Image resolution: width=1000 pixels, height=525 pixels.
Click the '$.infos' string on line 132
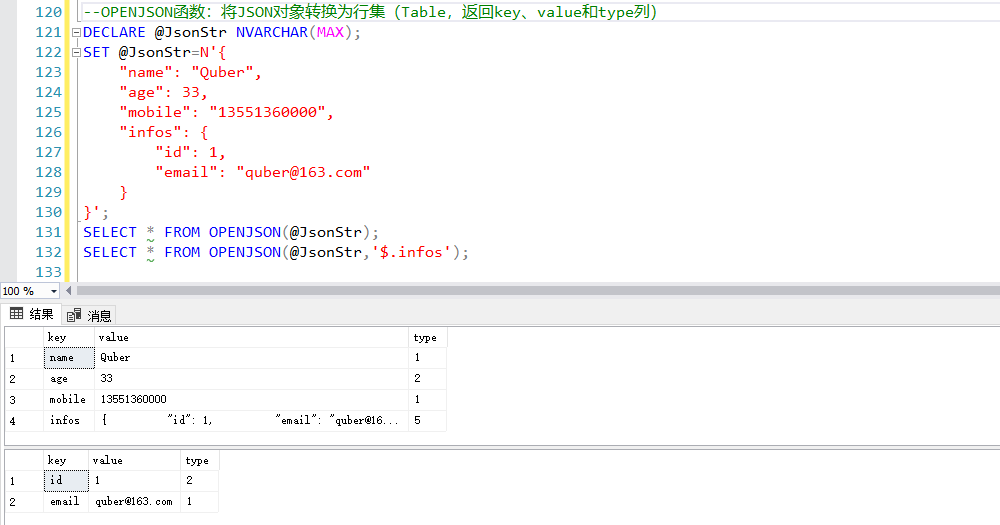point(411,252)
